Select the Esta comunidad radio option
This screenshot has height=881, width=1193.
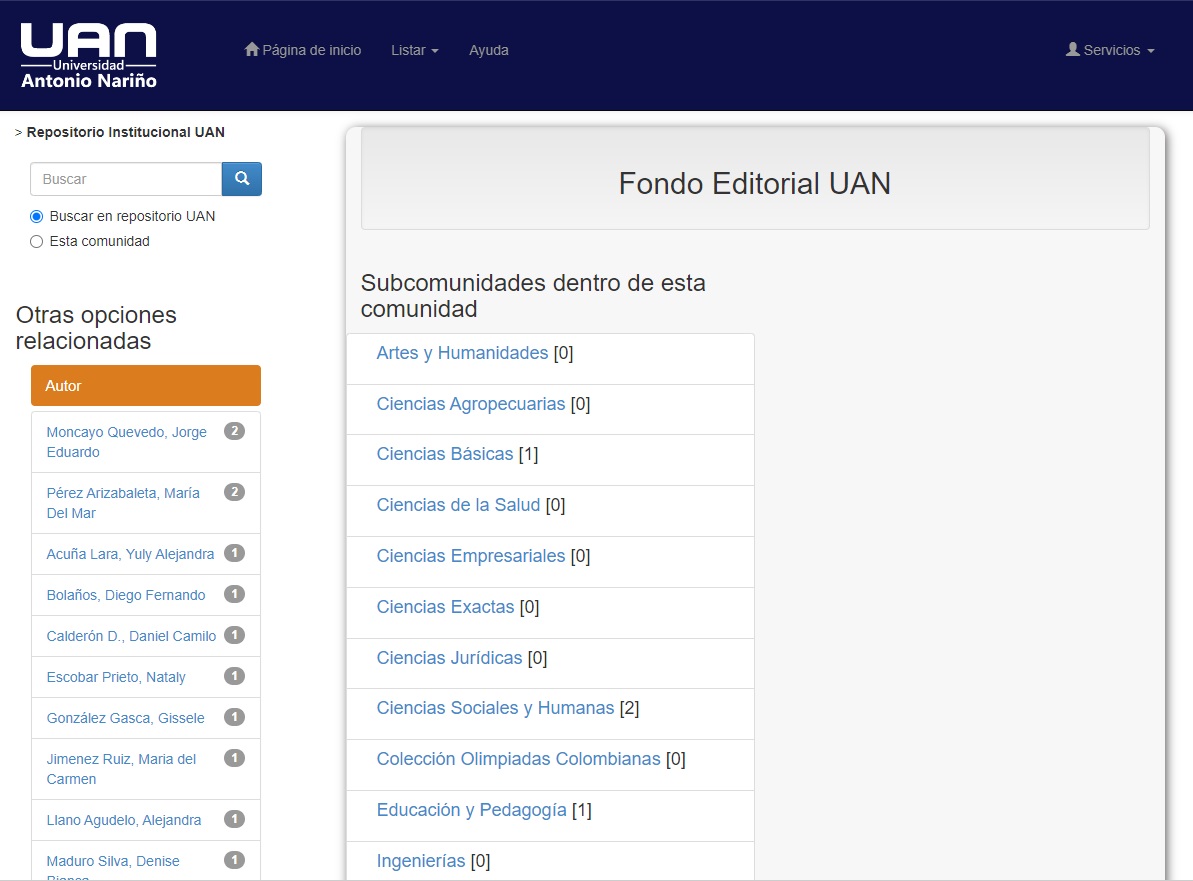(x=37, y=242)
